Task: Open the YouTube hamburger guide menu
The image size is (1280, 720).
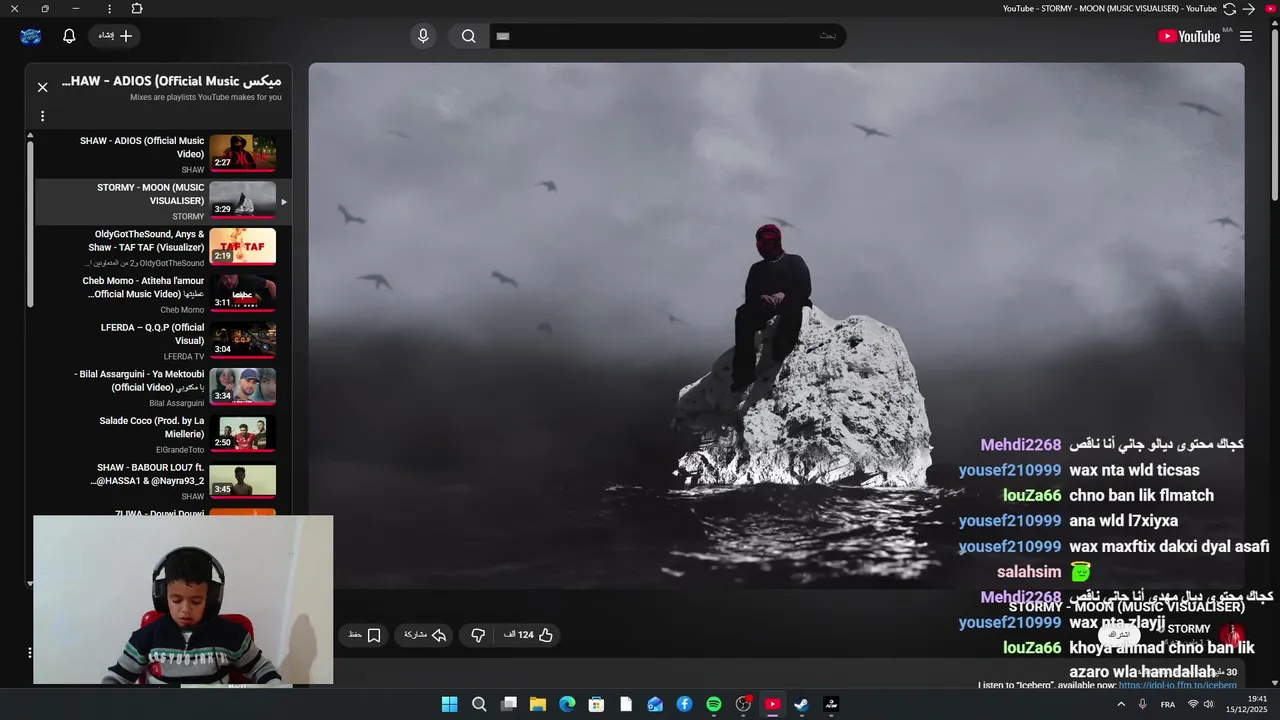Action: tap(1246, 36)
